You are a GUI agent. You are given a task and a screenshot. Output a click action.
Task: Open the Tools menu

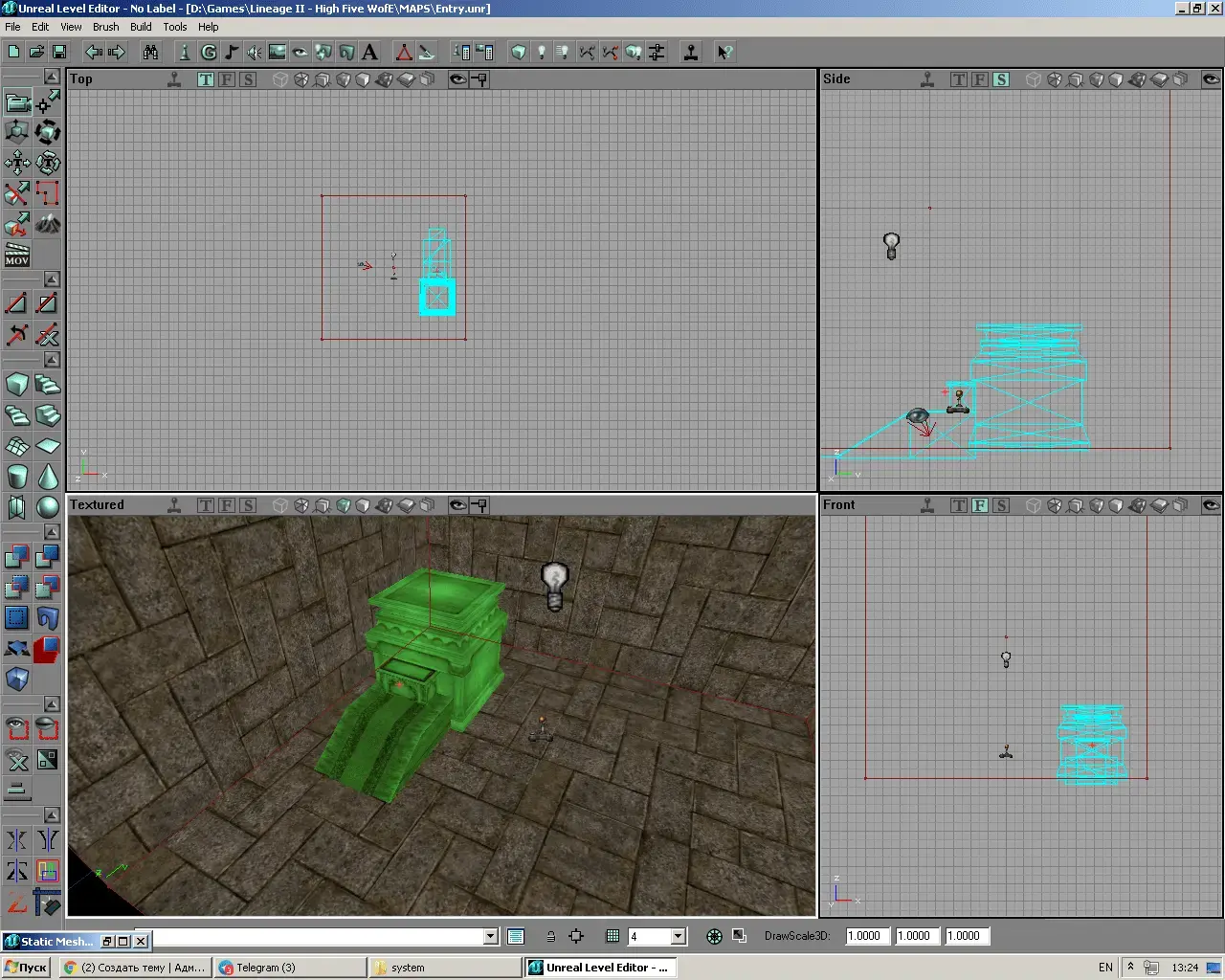(175, 27)
